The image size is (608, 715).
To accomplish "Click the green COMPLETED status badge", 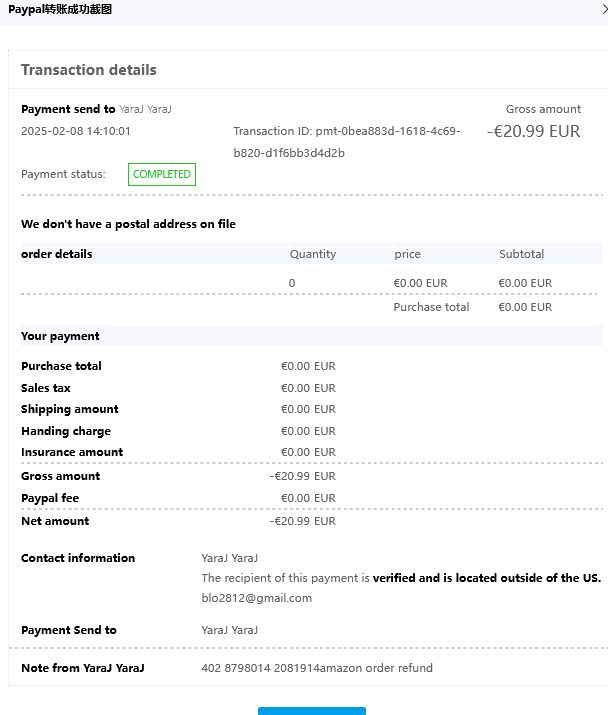I will coord(161,174).
